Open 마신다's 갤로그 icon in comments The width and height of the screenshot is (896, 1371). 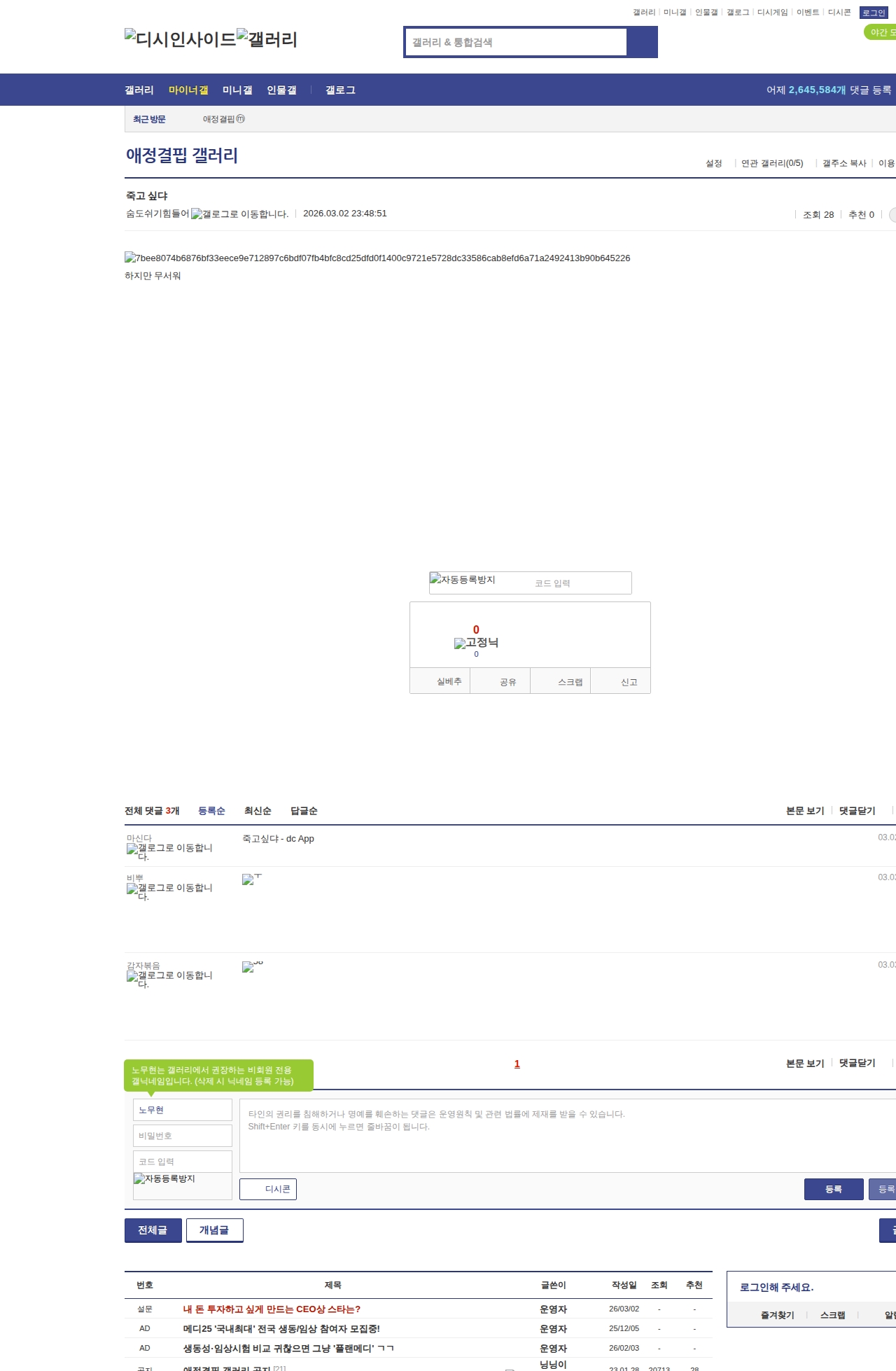pos(169,852)
